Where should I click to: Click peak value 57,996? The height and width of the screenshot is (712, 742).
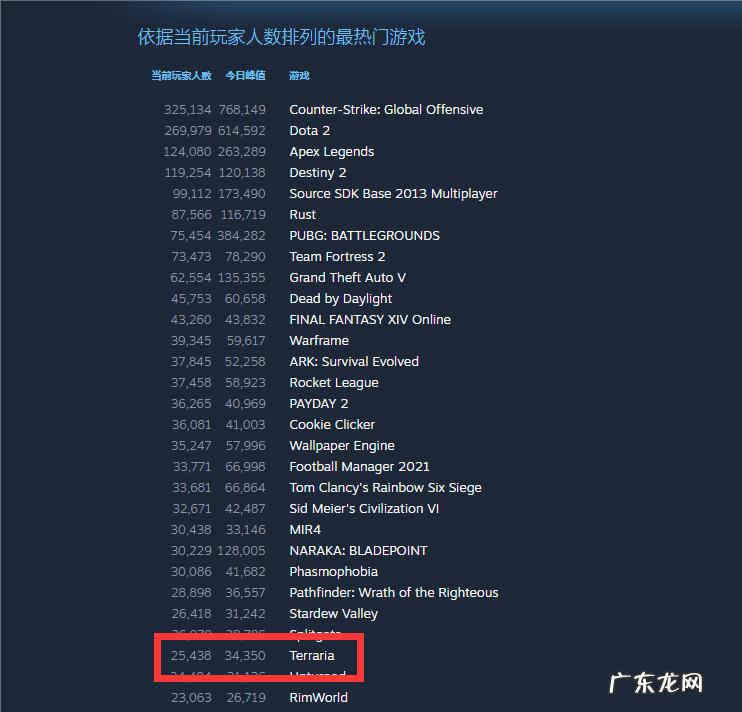coord(245,446)
